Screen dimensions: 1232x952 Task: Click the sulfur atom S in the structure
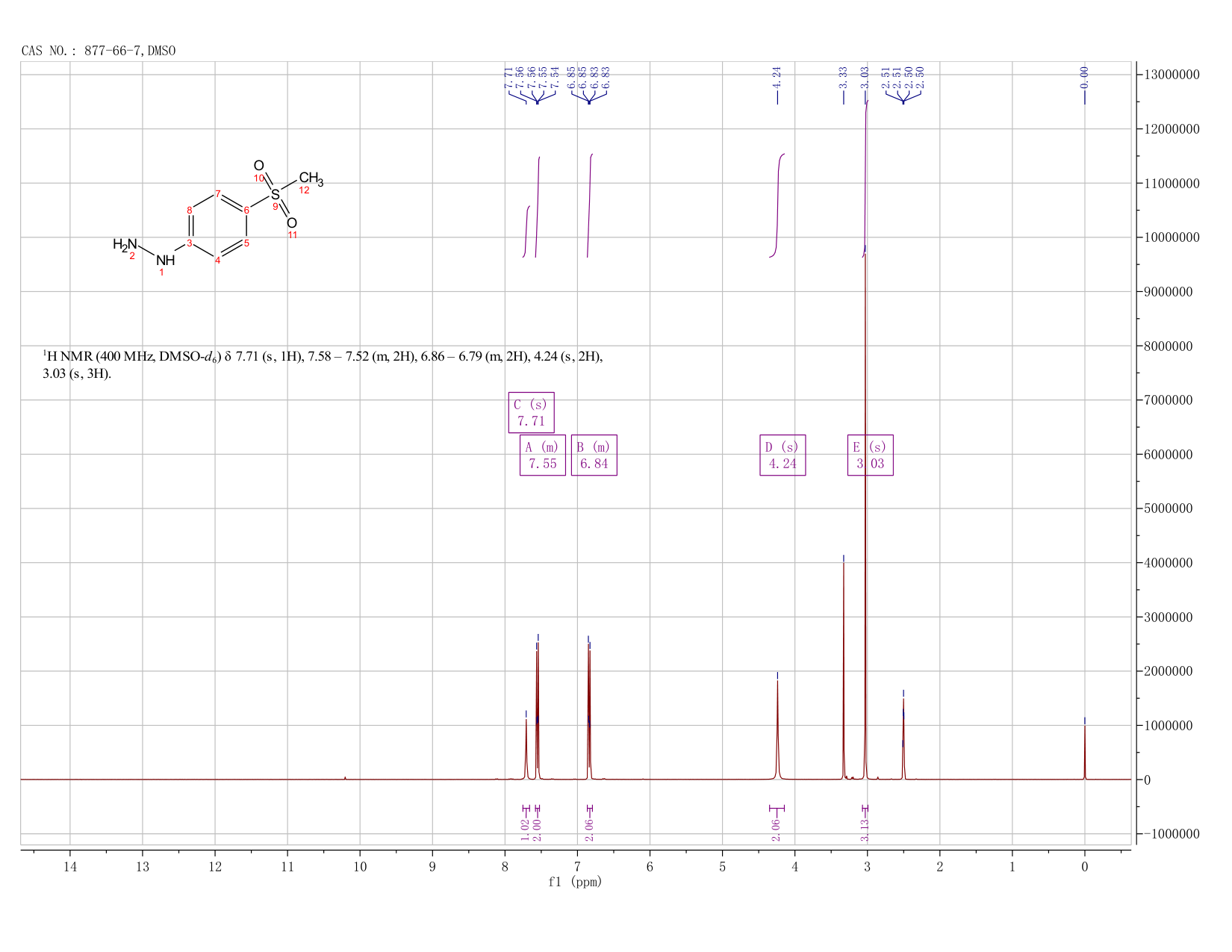275,195
